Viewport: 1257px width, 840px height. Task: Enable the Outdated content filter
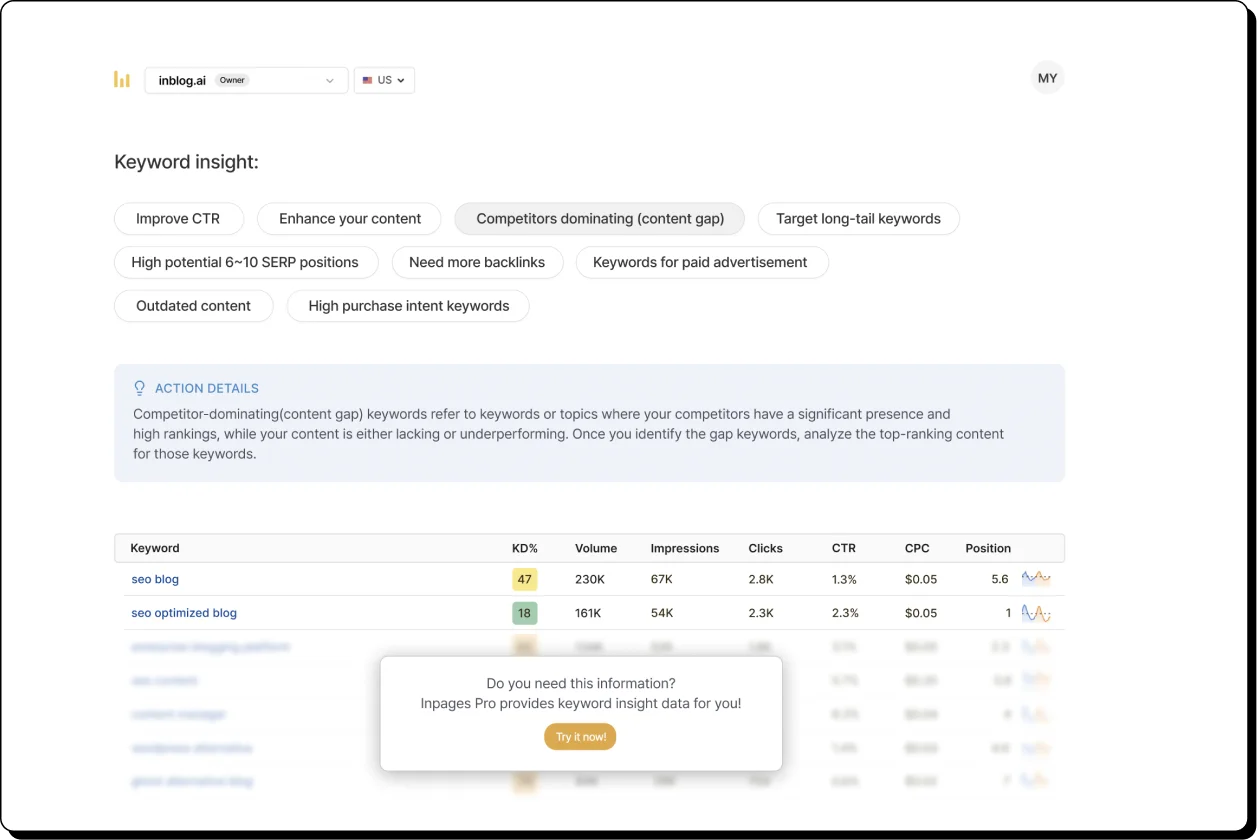[193, 306]
